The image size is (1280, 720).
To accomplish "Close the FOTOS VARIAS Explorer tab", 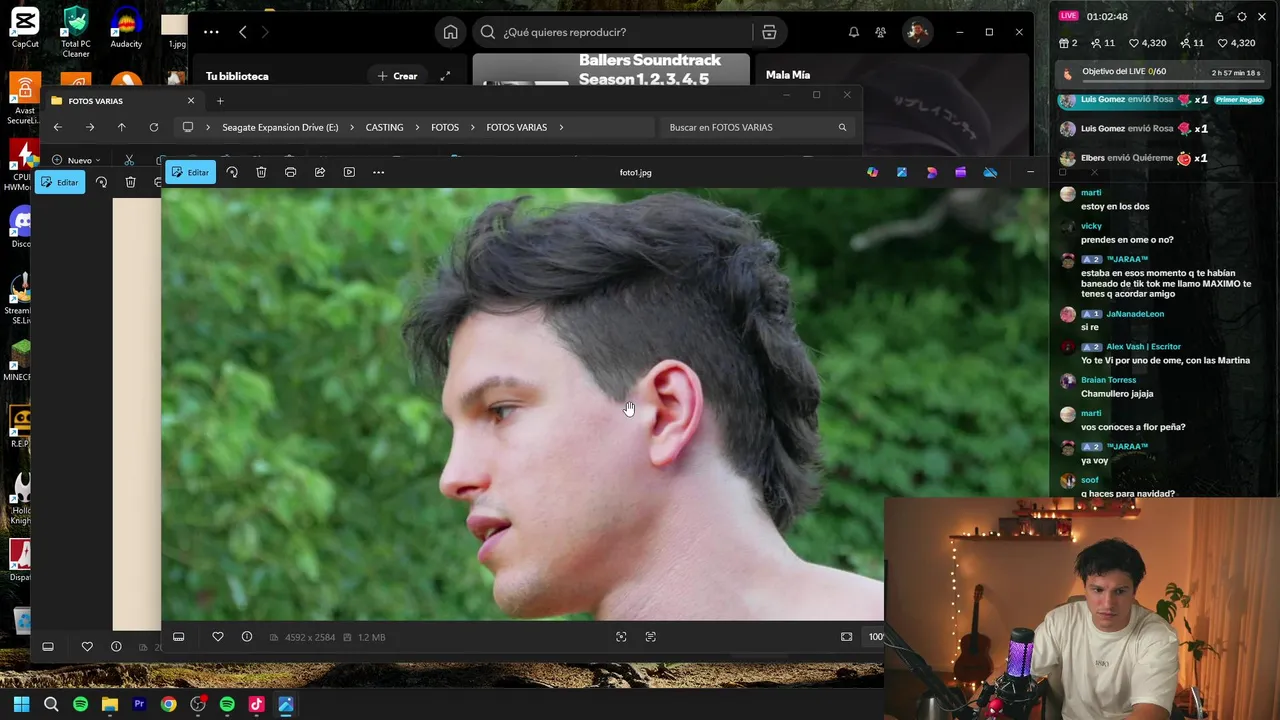I will [191, 101].
